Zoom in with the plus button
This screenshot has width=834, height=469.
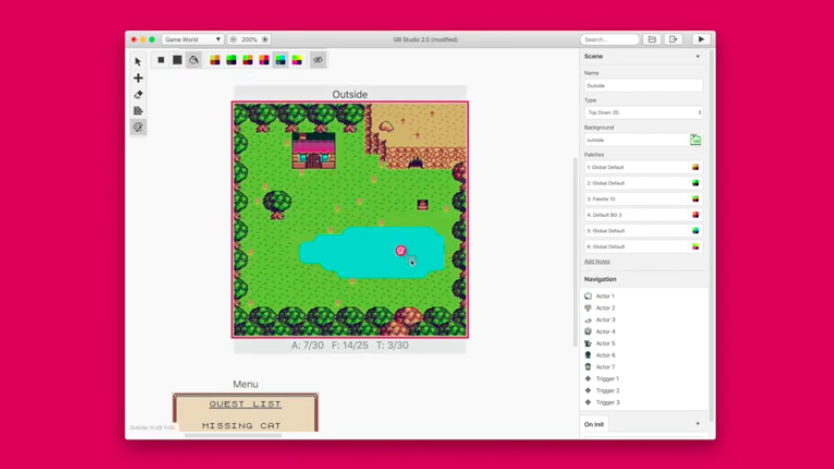point(265,39)
